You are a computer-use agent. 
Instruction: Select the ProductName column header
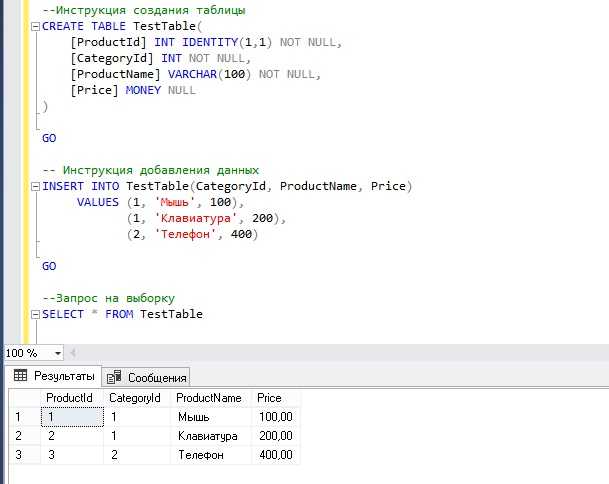[x=209, y=398]
